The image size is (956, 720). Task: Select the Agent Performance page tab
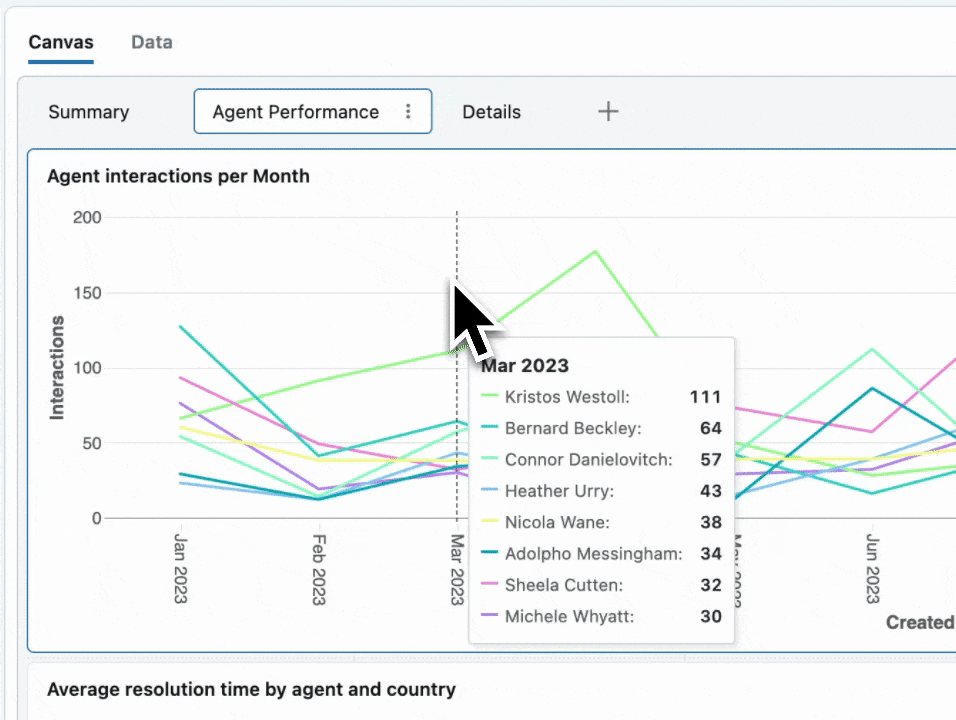295,112
